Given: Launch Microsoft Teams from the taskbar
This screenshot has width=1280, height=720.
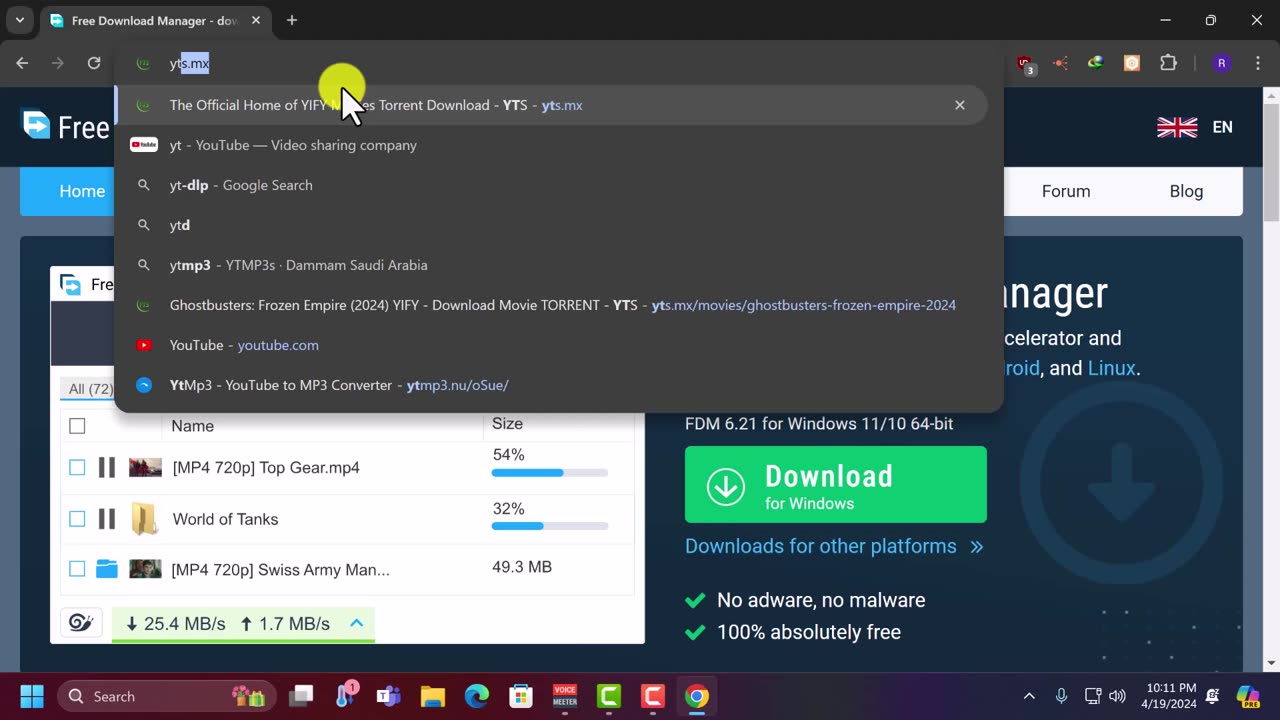Looking at the screenshot, I should (x=389, y=696).
